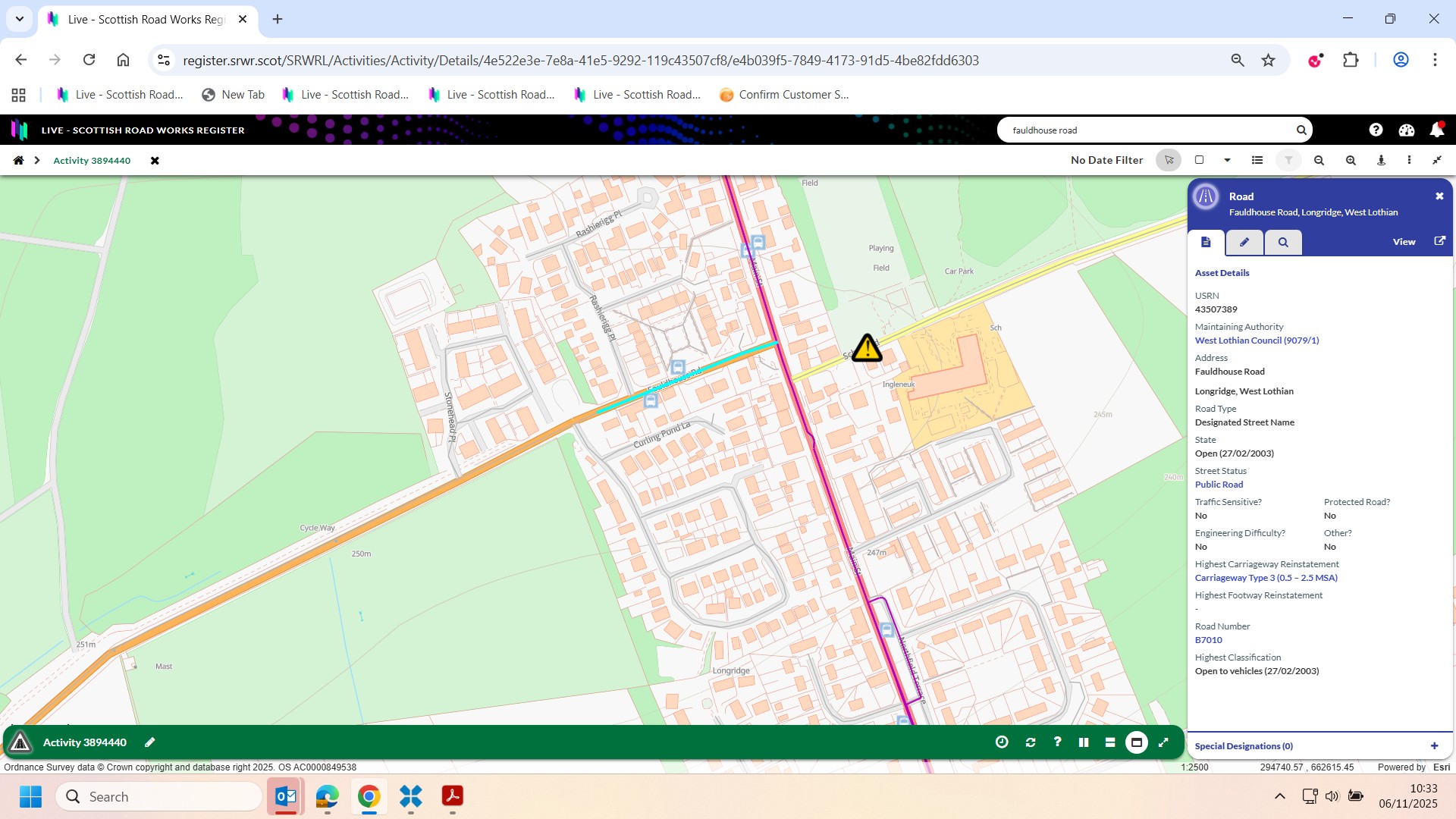Expand Special Designations with plus icon
The image size is (1456, 819).
pos(1434,746)
